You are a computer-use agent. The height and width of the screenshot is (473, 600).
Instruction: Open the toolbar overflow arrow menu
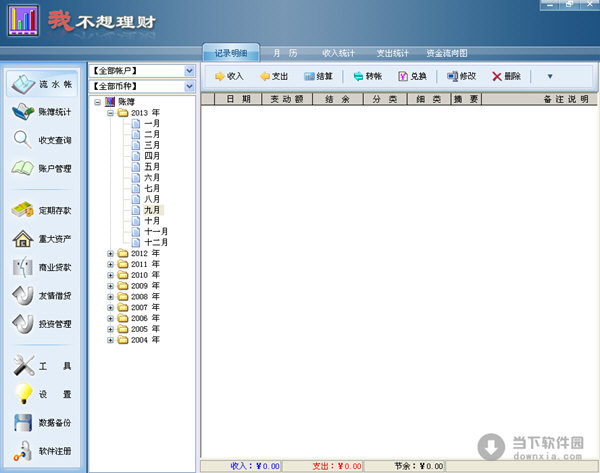click(550, 76)
